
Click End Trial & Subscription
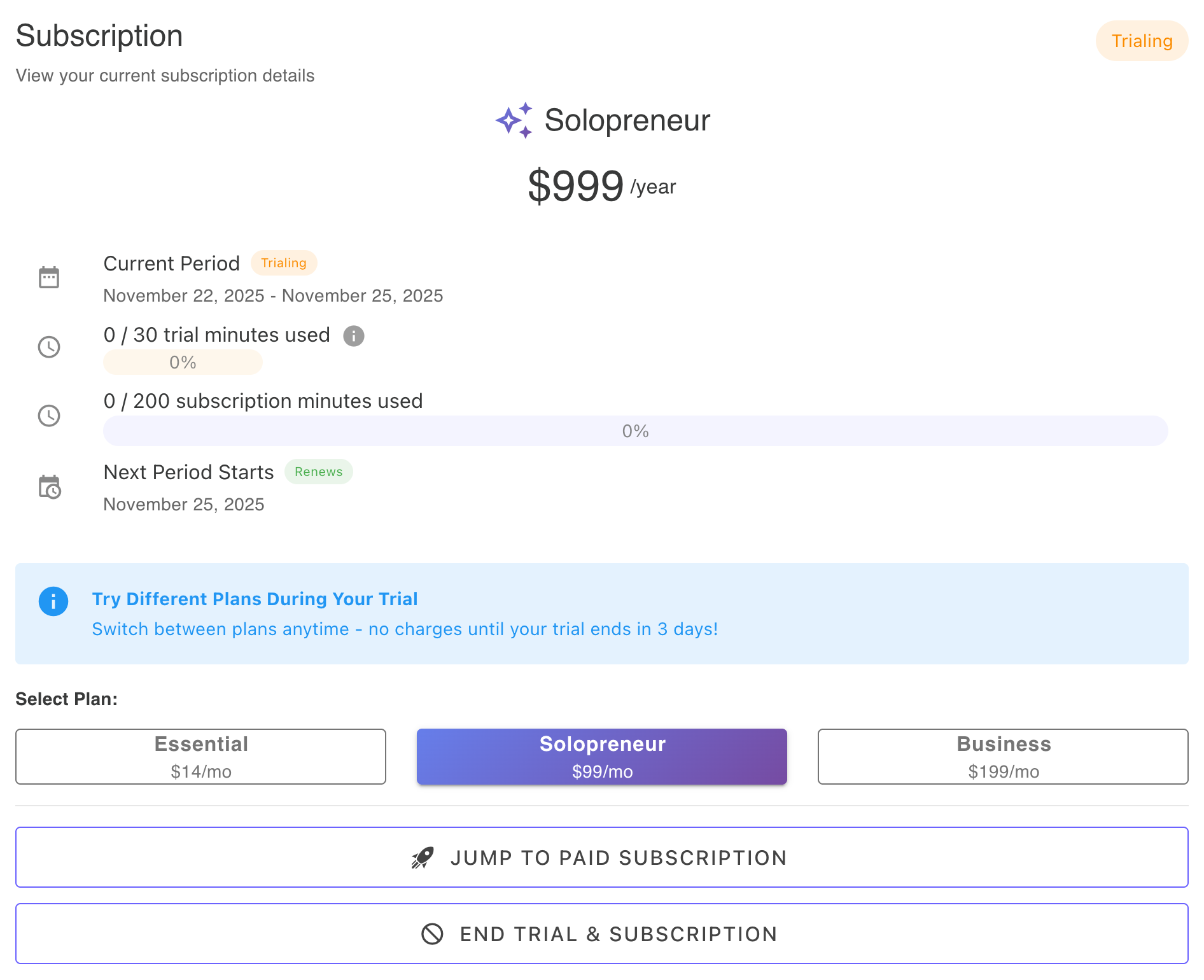coord(602,934)
